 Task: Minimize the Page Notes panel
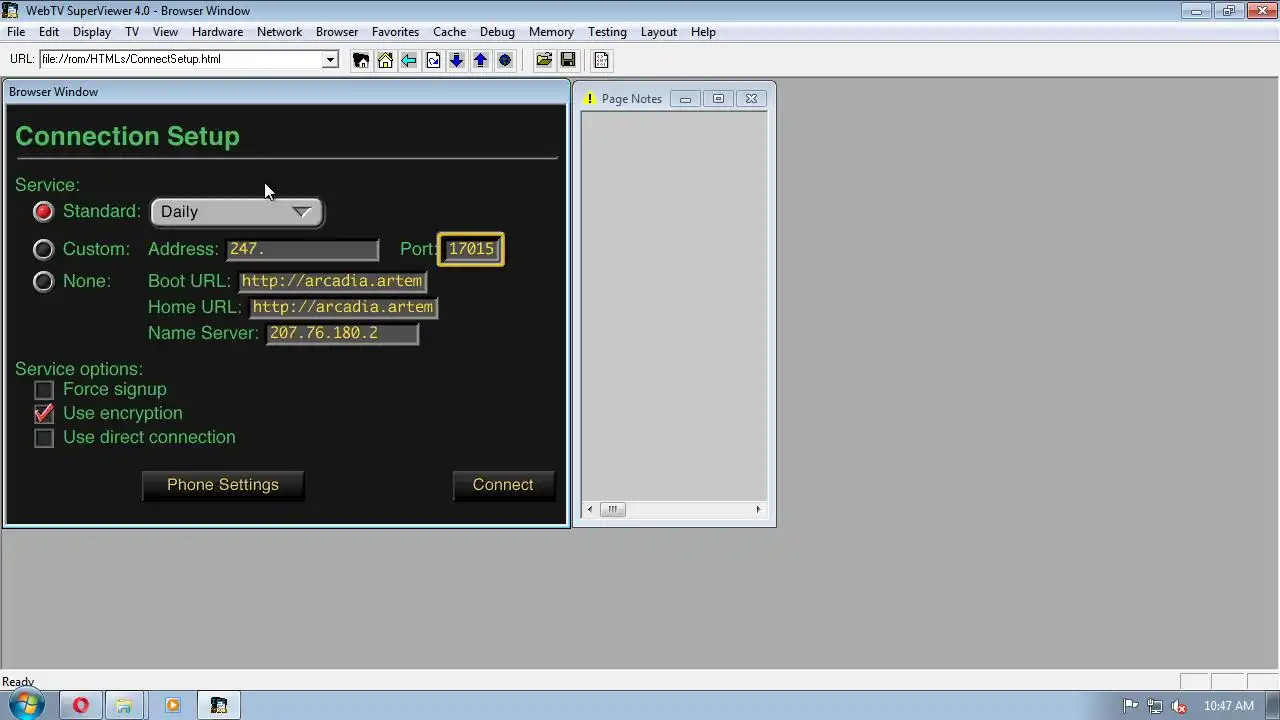[685, 99]
